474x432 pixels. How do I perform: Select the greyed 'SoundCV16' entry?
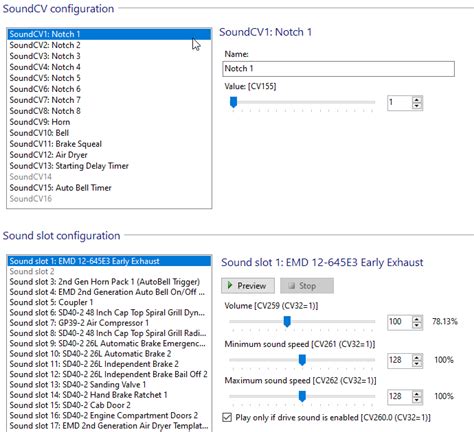[x=109, y=199]
